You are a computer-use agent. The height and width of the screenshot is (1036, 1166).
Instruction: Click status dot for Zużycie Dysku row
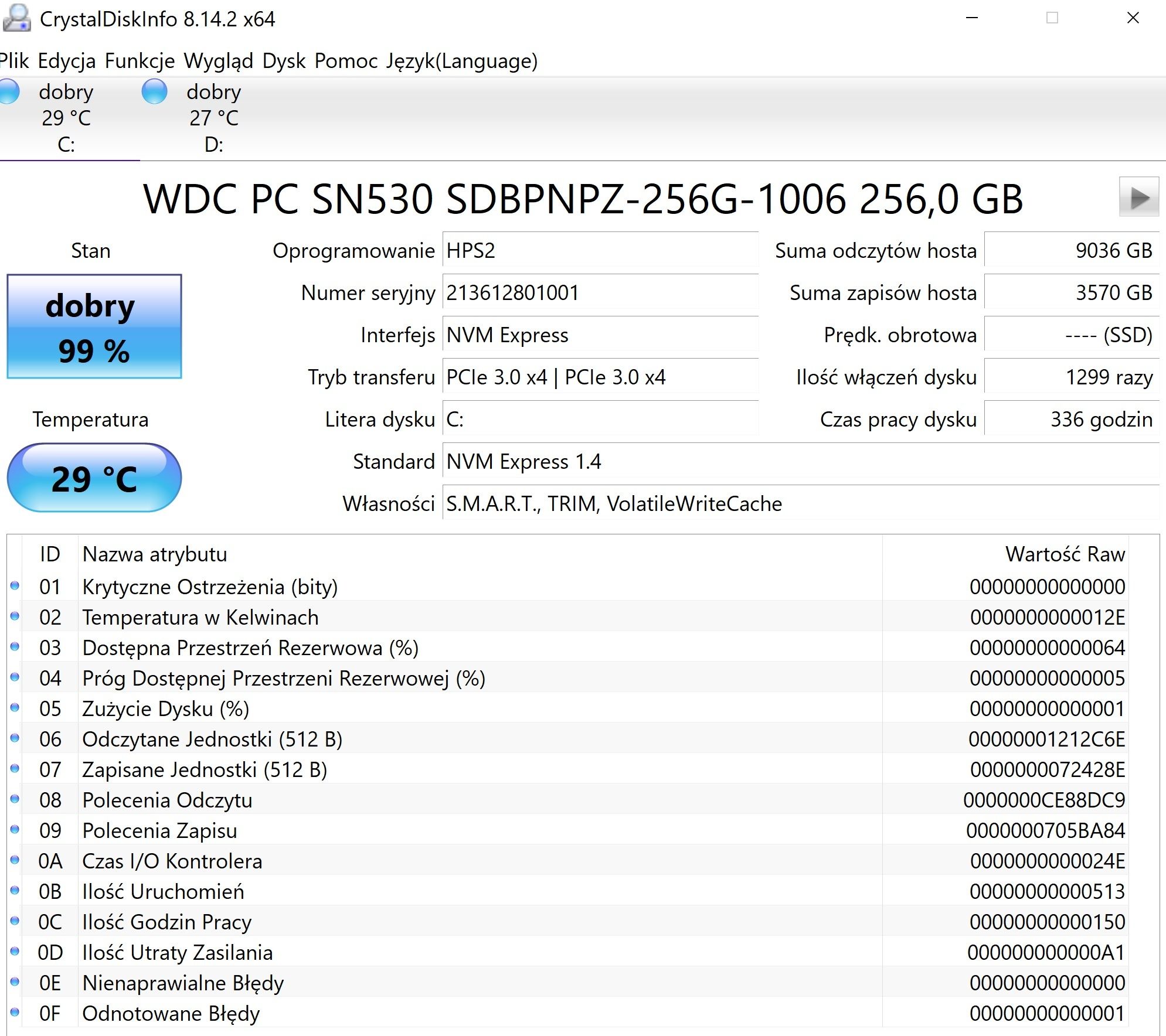pyautogui.click(x=15, y=708)
